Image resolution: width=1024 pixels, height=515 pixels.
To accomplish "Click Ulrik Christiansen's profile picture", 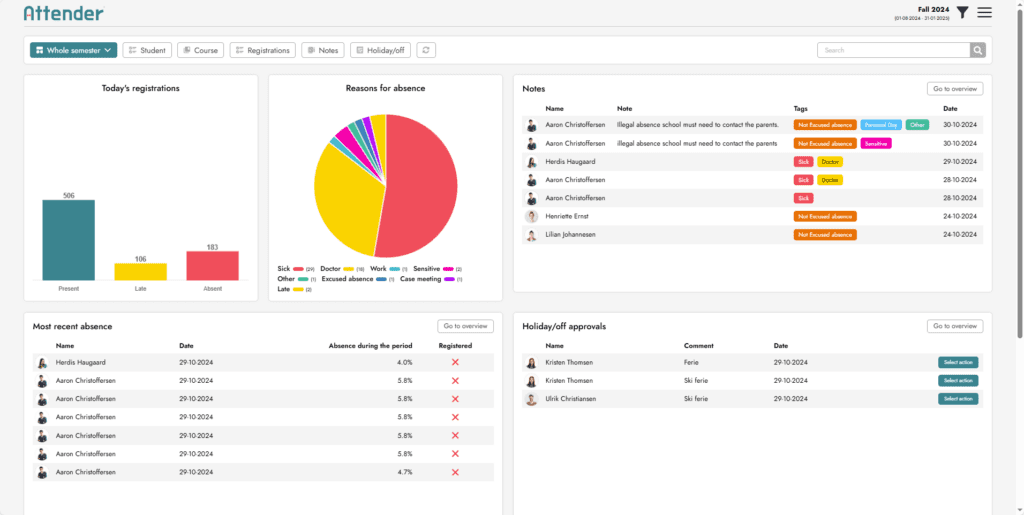I will (531, 399).
